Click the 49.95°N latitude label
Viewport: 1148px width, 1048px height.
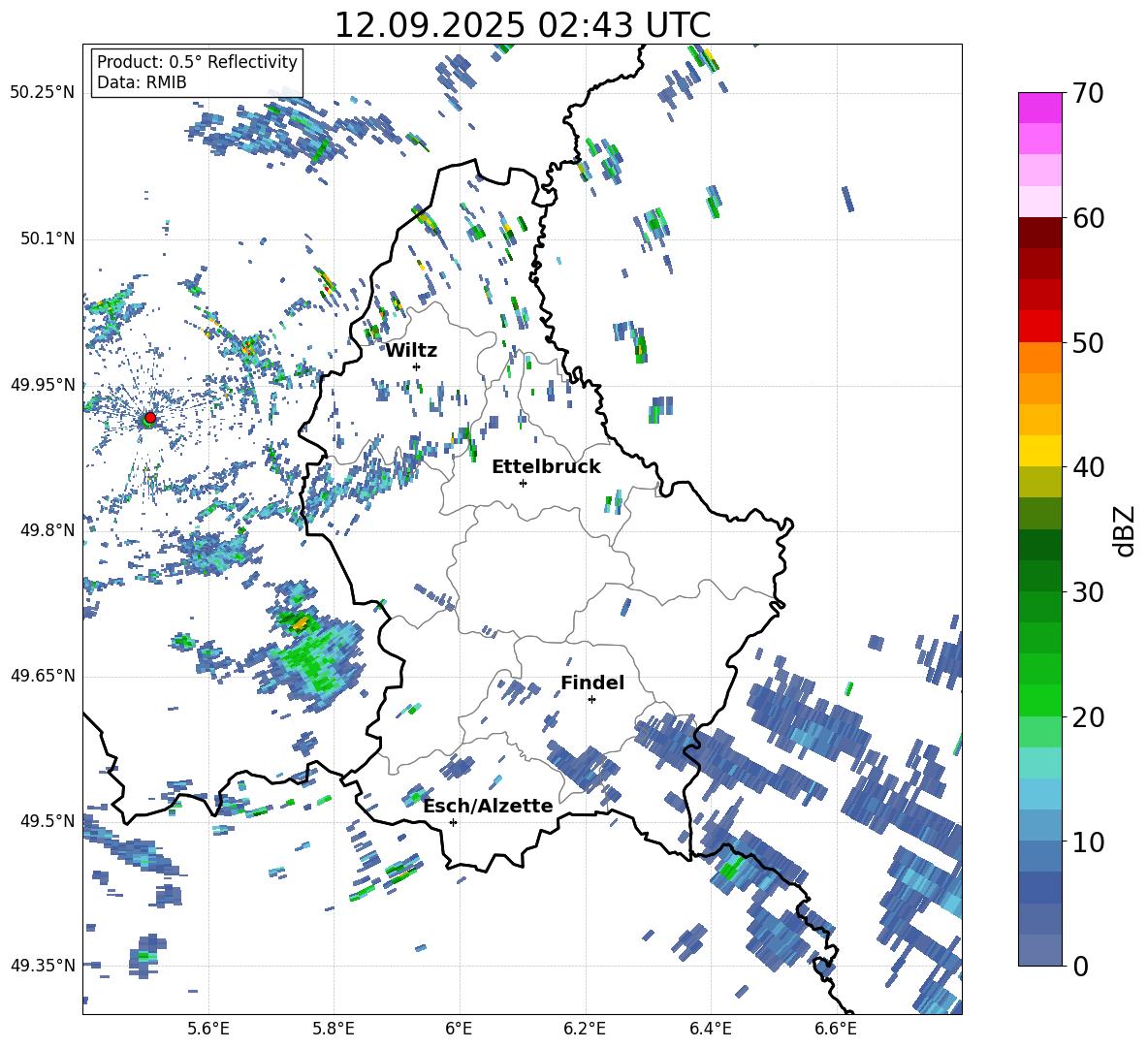[43, 384]
